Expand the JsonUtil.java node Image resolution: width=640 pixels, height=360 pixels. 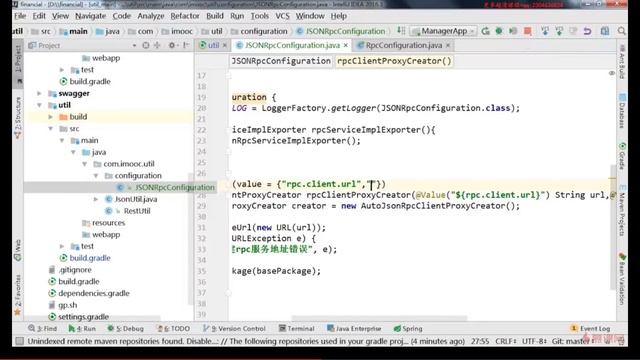pyautogui.click(x=96, y=199)
